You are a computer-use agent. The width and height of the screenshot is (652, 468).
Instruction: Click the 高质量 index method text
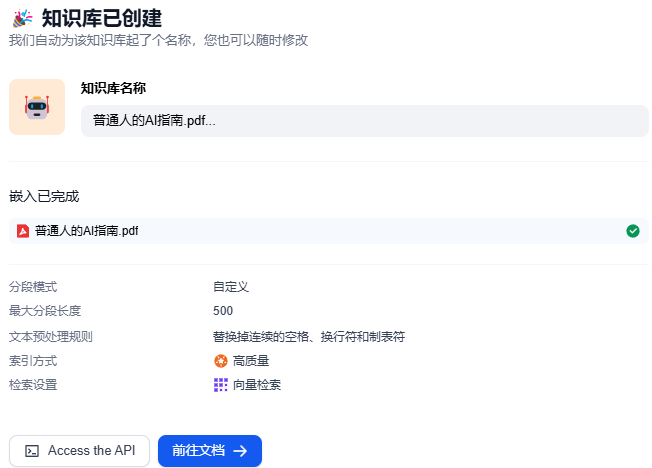[x=251, y=361]
